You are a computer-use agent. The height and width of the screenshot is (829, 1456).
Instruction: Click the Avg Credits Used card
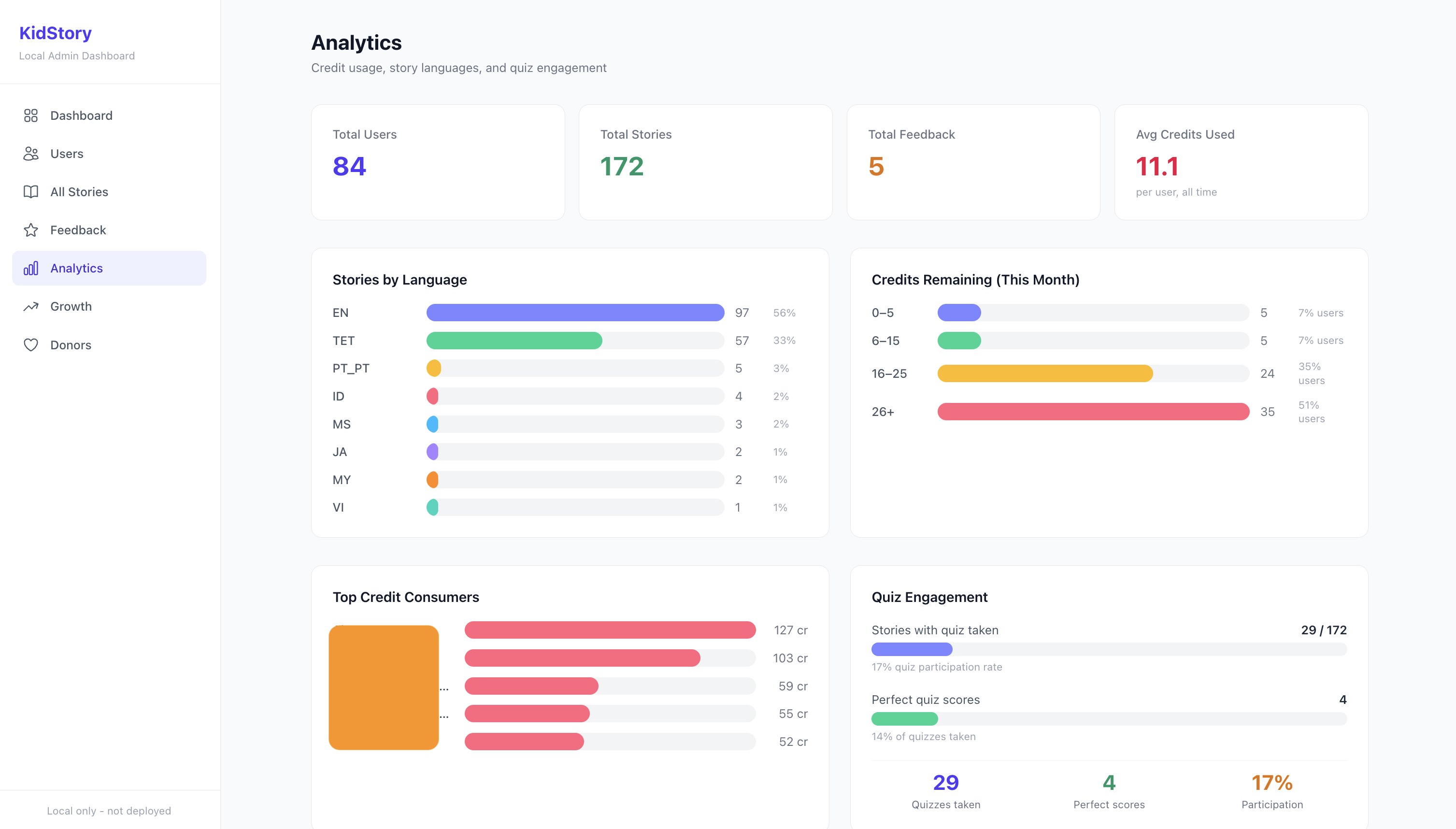1241,162
